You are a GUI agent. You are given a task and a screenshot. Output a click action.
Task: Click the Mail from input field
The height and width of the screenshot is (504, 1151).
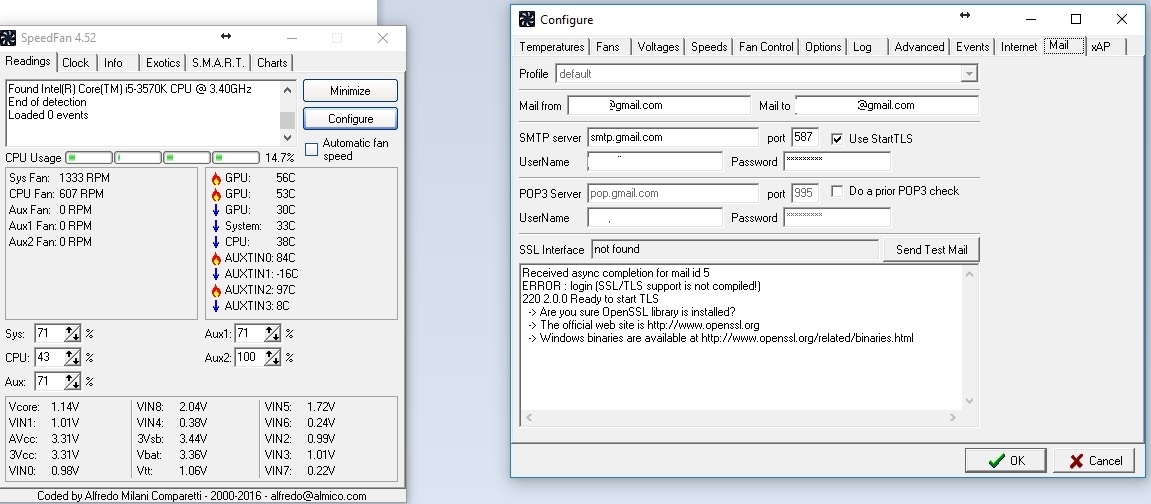[x=658, y=106]
